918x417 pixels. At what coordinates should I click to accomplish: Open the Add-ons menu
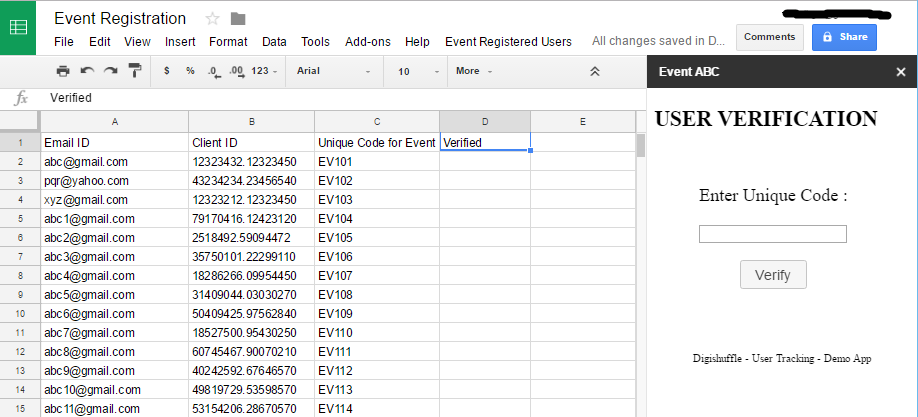pos(368,42)
